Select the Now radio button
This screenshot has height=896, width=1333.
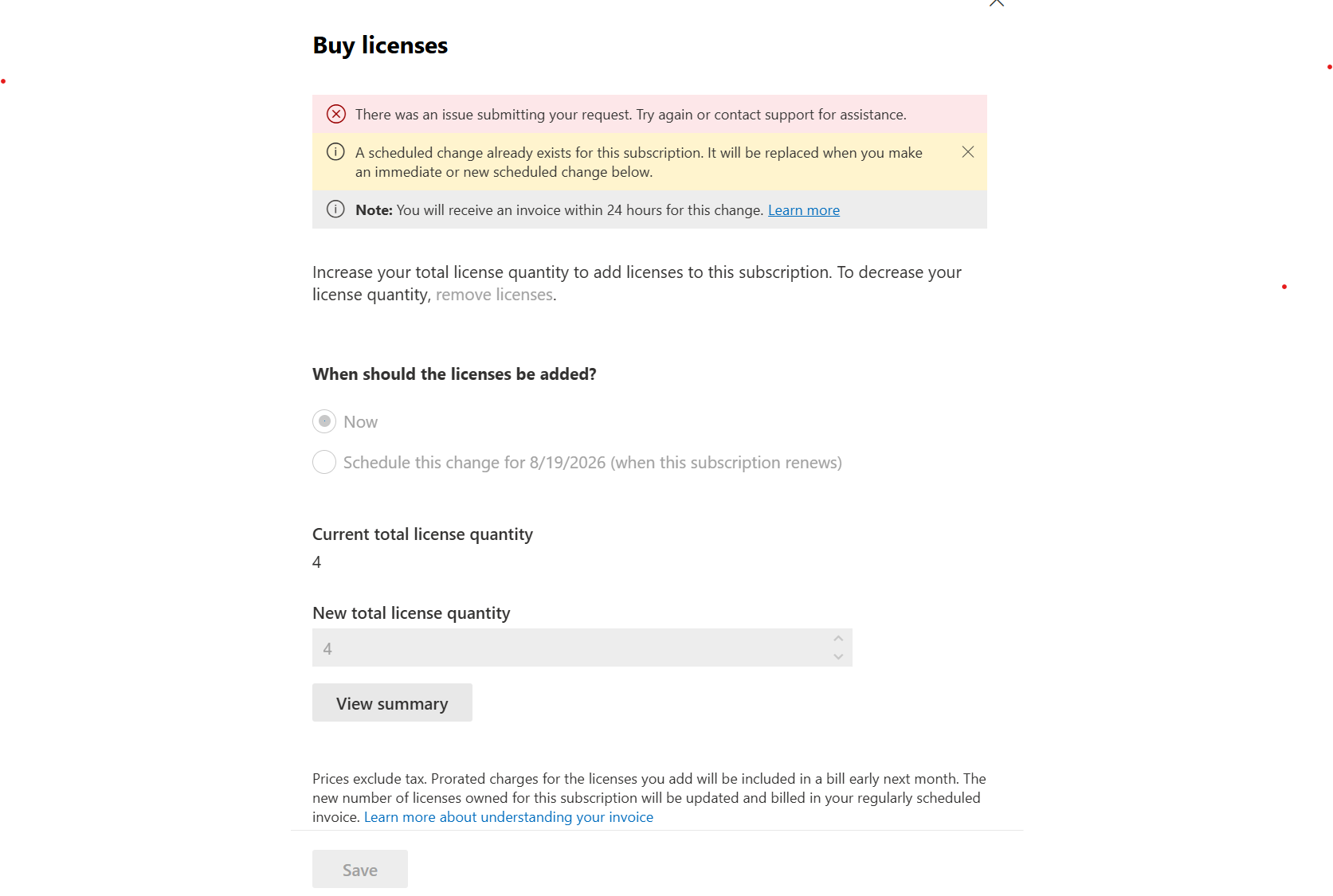point(324,421)
